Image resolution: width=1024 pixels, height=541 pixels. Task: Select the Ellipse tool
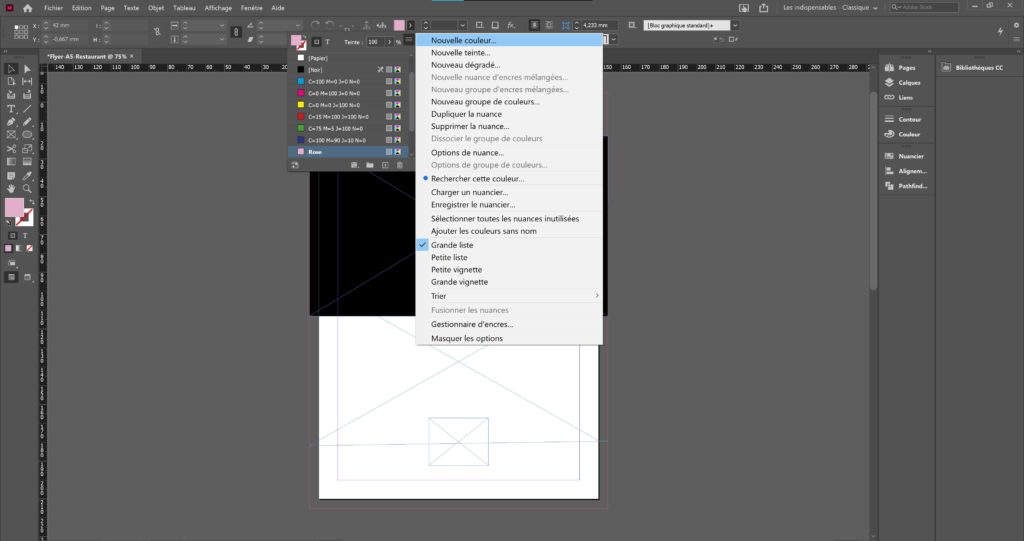coord(27,135)
